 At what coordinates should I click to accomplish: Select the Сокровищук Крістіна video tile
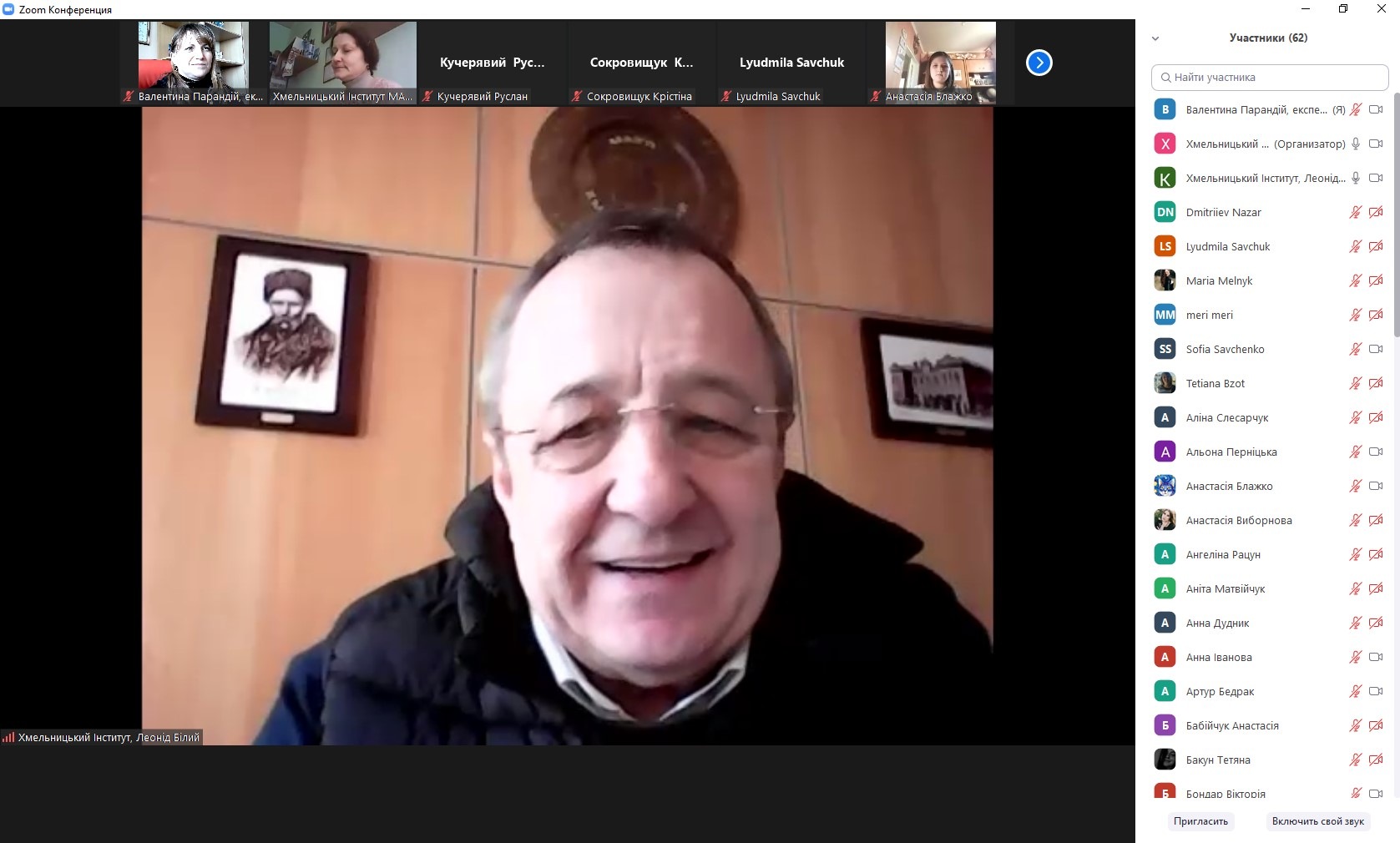[x=642, y=63]
